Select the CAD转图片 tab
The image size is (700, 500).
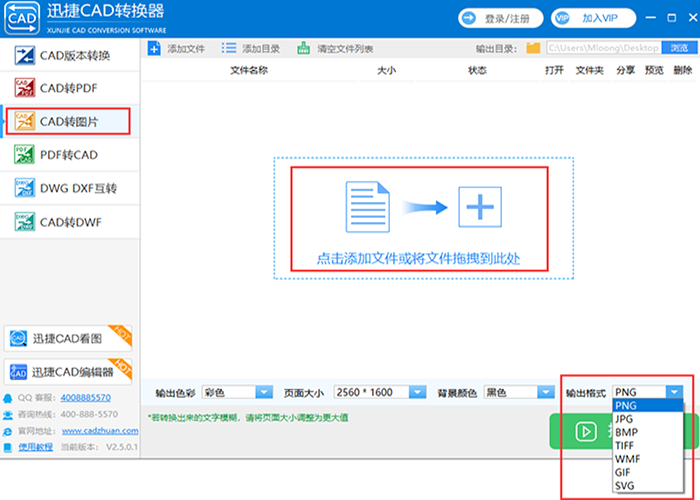click(70, 121)
